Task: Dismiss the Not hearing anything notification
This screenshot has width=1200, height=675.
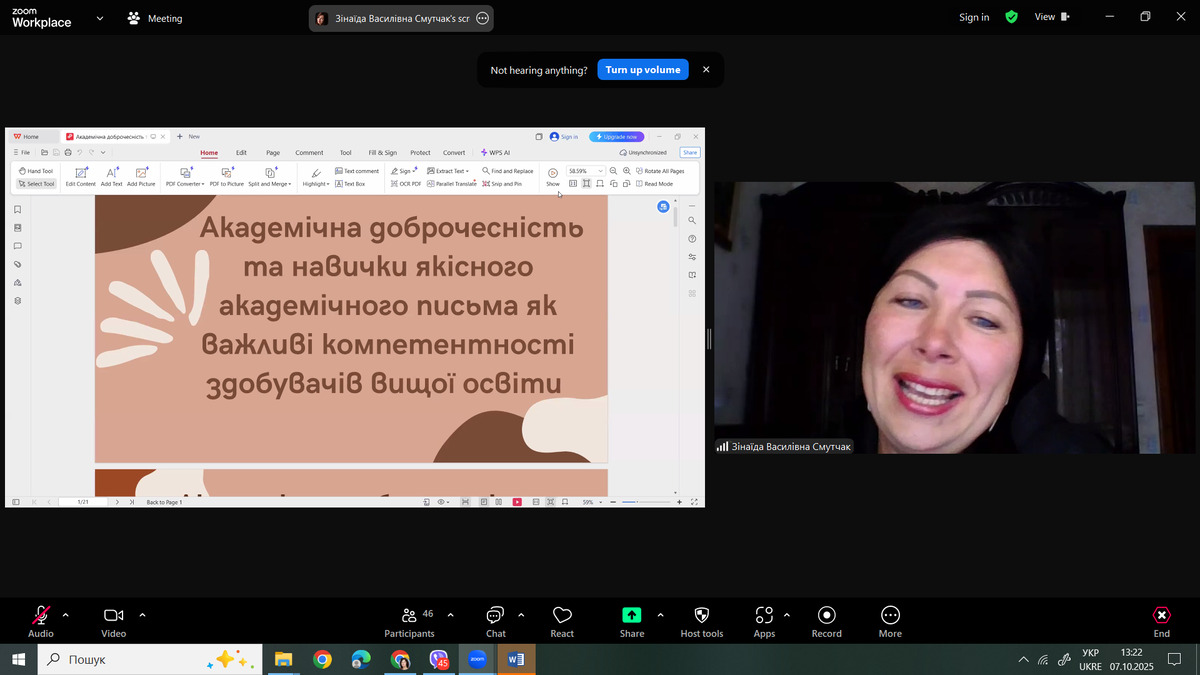Action: coord(706,70)
